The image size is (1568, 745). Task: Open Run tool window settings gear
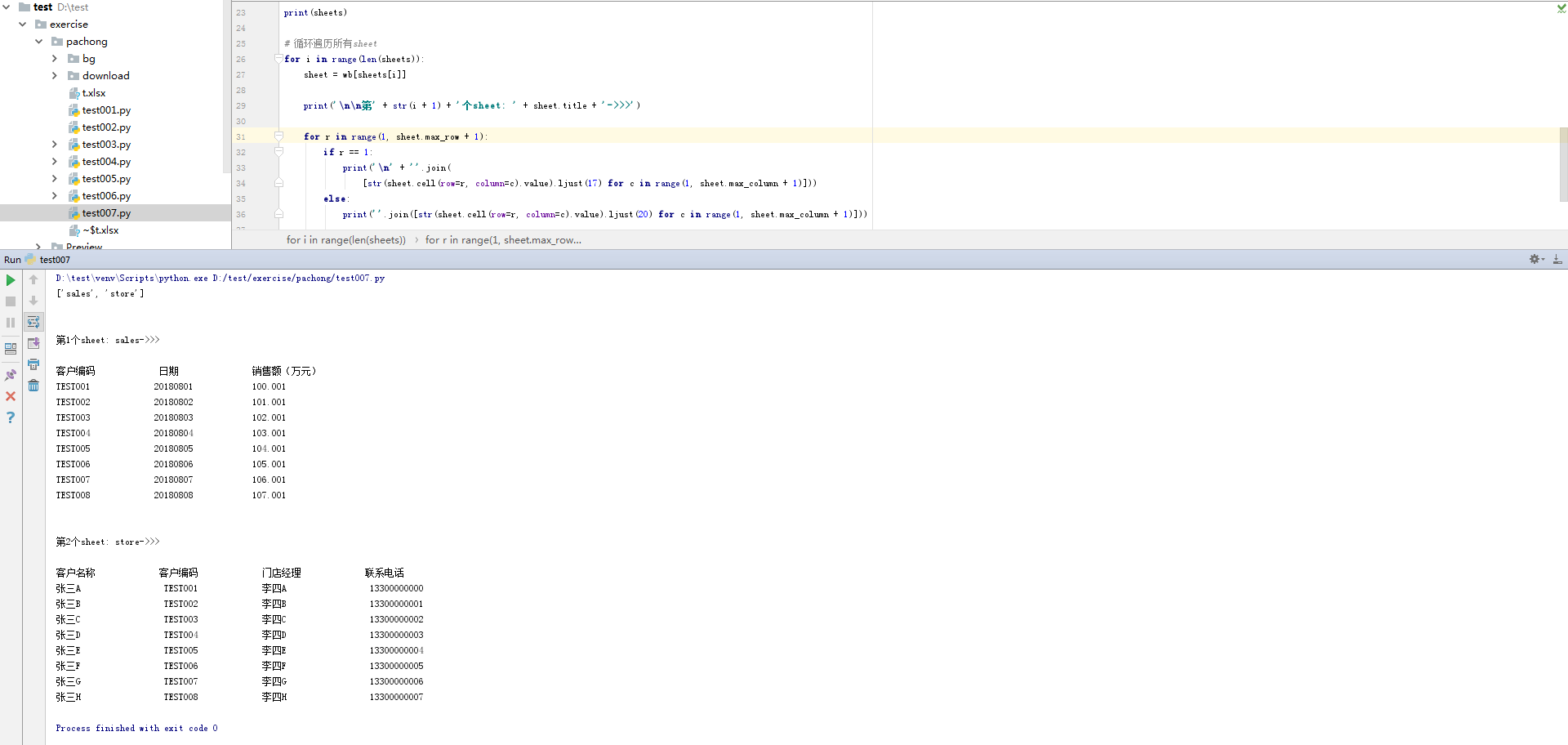click(x=1534, y=259)
